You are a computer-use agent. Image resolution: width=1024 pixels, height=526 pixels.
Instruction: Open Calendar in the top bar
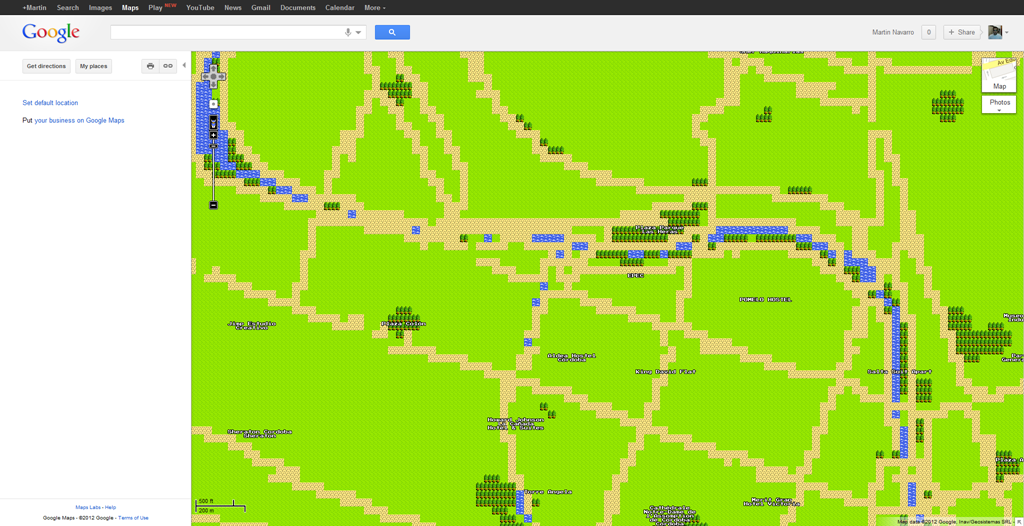click(x=340, y=8)
